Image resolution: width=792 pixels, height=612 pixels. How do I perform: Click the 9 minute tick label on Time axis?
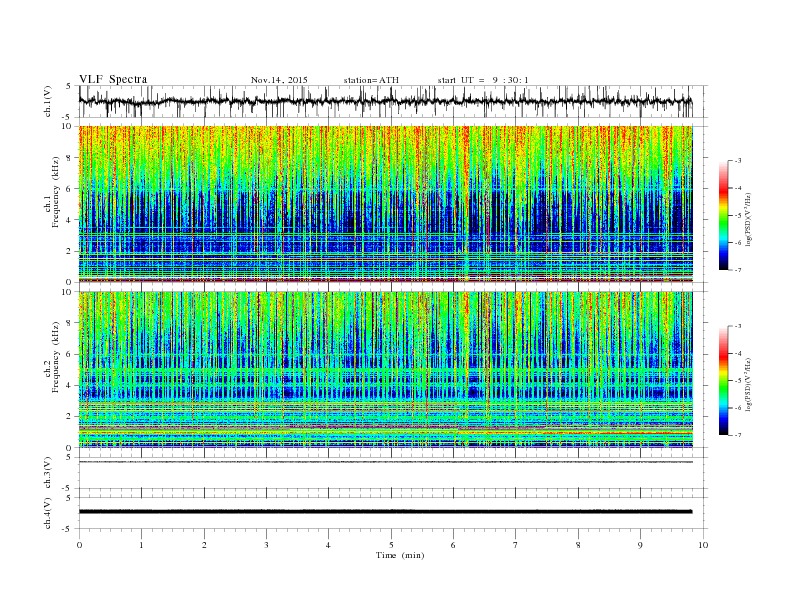tap(640, 545)
